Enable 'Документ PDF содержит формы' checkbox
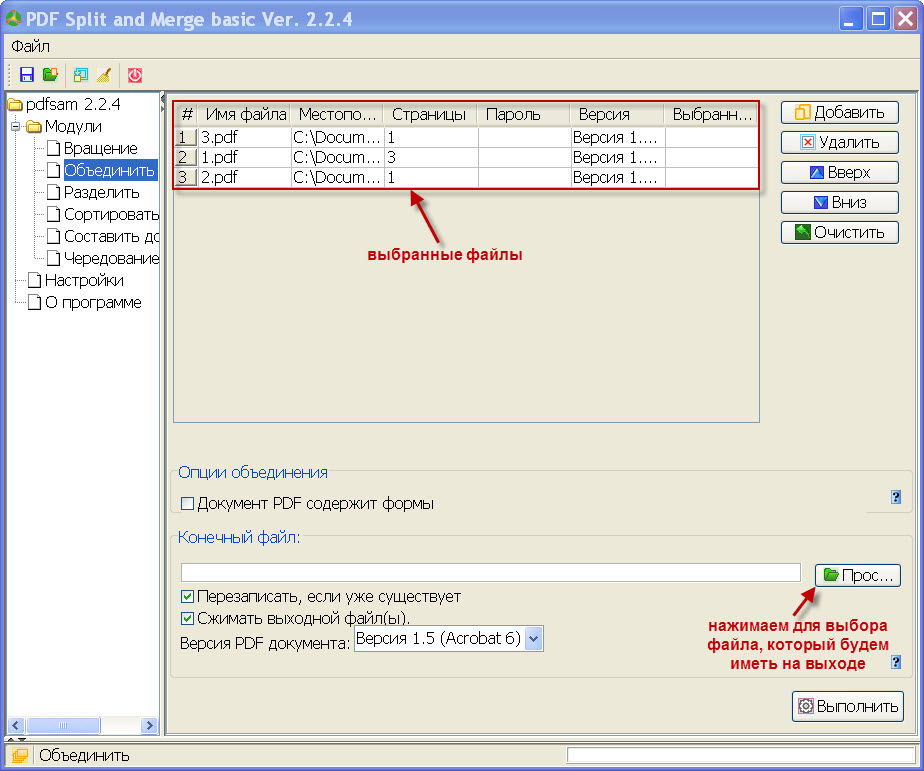The height and width of the screenshot is (771, 924). click(x=187, y=504)
